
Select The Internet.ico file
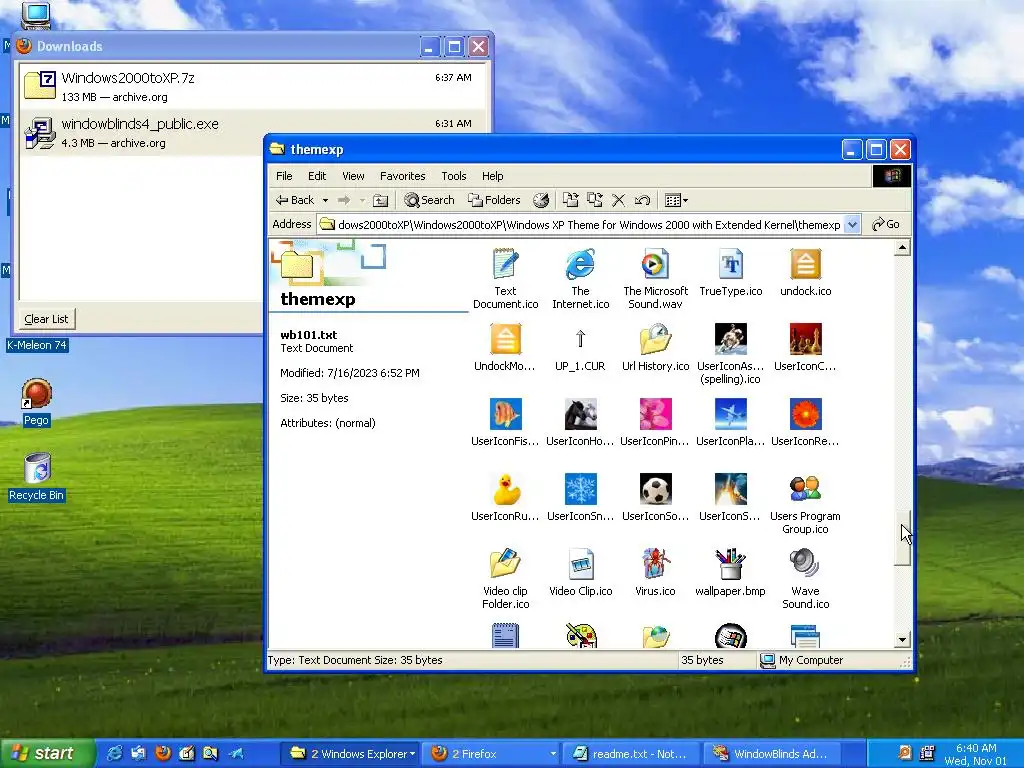point(581,278)
